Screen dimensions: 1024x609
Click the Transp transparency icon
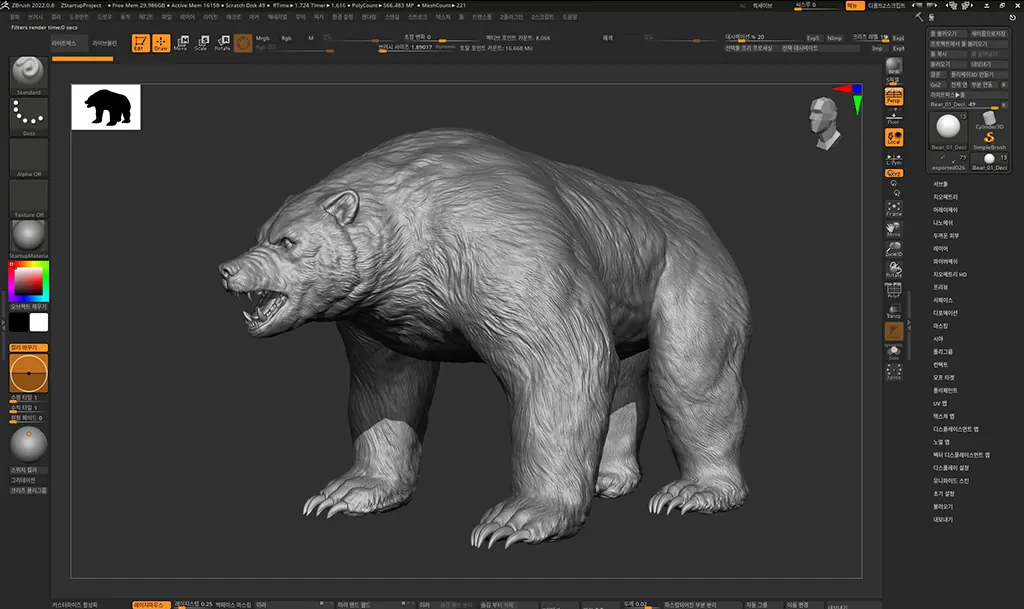click(x=894, y=311)
